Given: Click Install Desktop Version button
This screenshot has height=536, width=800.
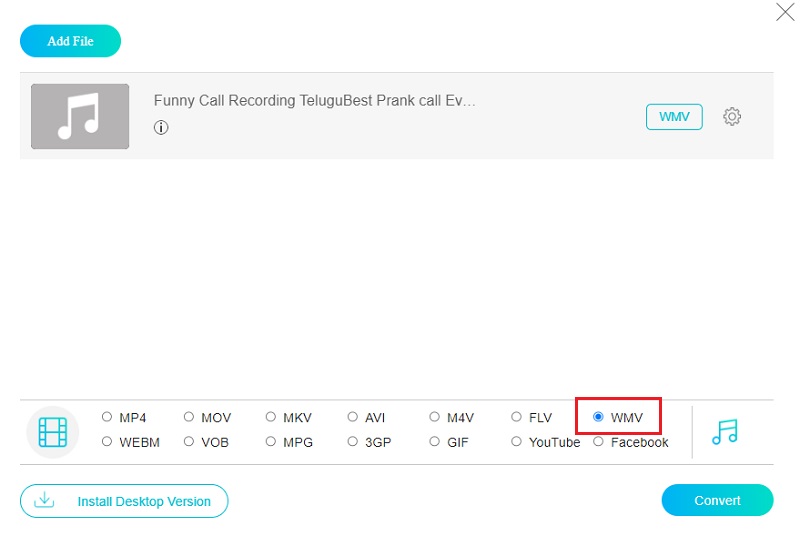Looking at the screenshot, I should 124,501.
